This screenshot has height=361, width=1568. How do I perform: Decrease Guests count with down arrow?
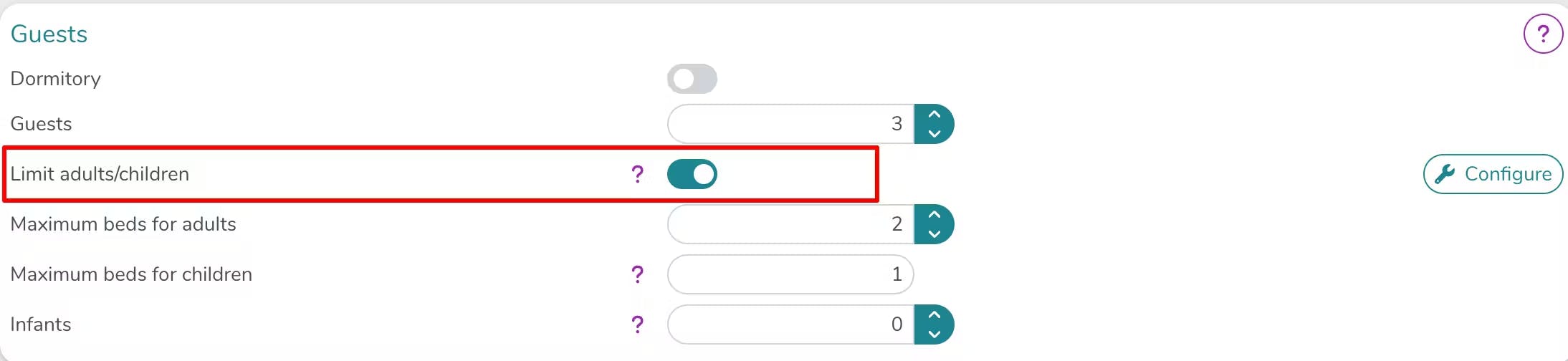(934, 133)
